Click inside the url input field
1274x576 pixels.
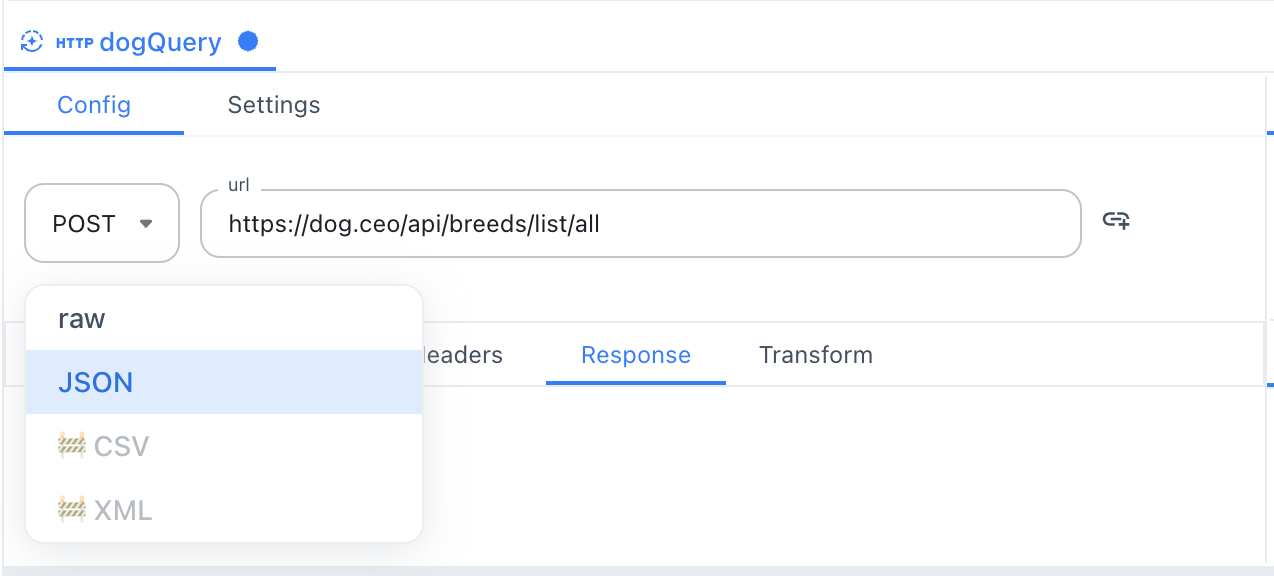[x=640, y=223]
